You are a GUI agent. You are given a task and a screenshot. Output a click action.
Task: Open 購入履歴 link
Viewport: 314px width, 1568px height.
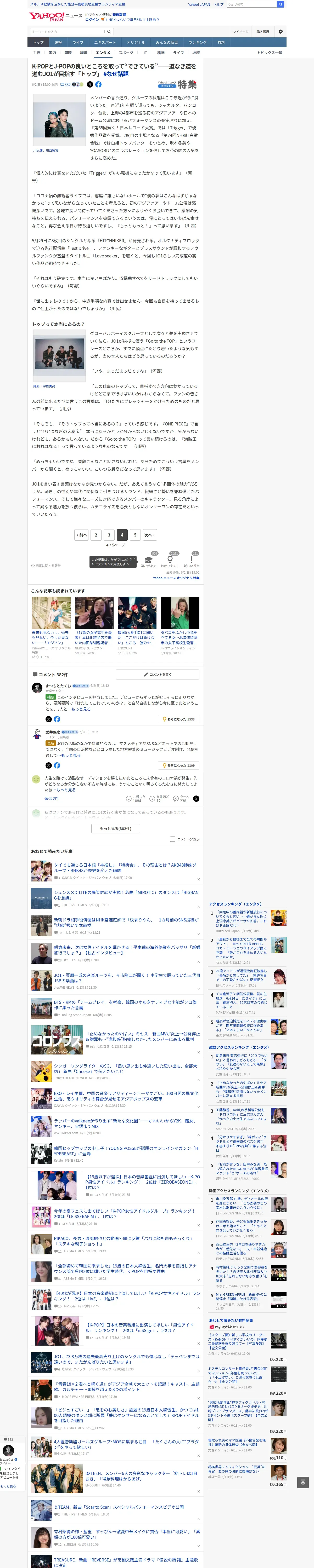(263, 32)
